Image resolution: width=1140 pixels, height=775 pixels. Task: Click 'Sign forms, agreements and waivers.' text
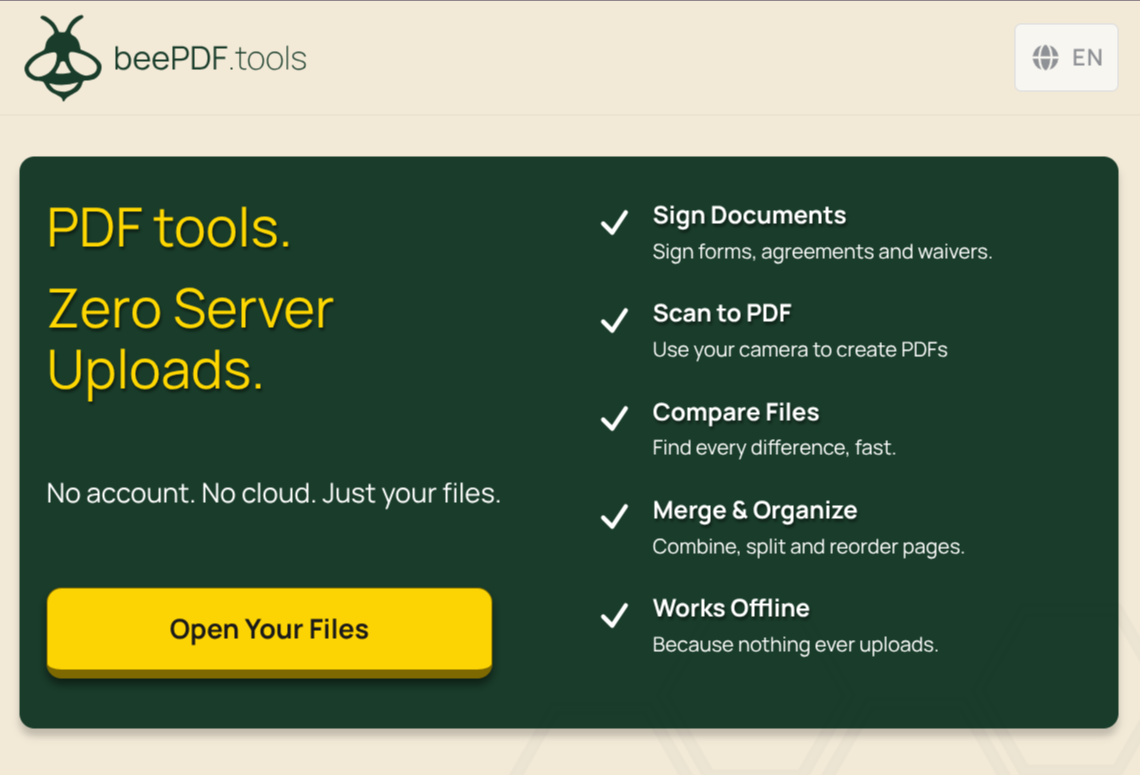(x=822, y=252)
